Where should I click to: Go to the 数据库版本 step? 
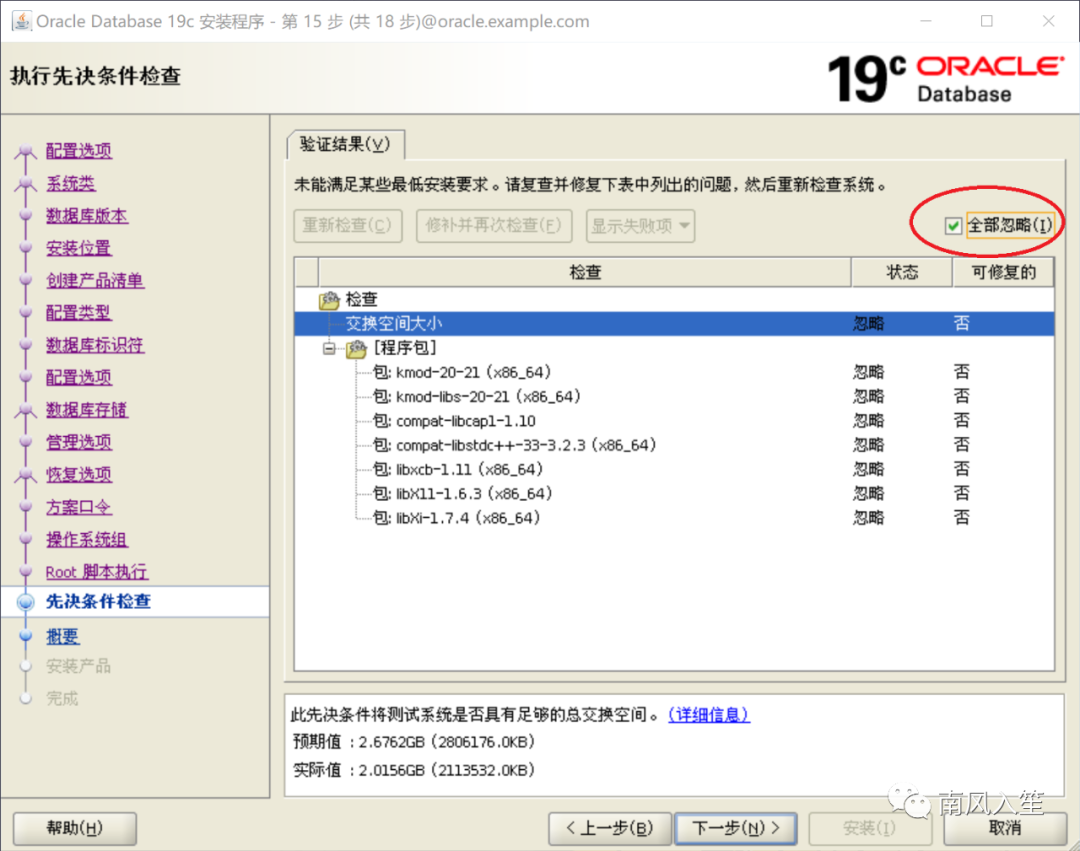click(x=87, y=216)
